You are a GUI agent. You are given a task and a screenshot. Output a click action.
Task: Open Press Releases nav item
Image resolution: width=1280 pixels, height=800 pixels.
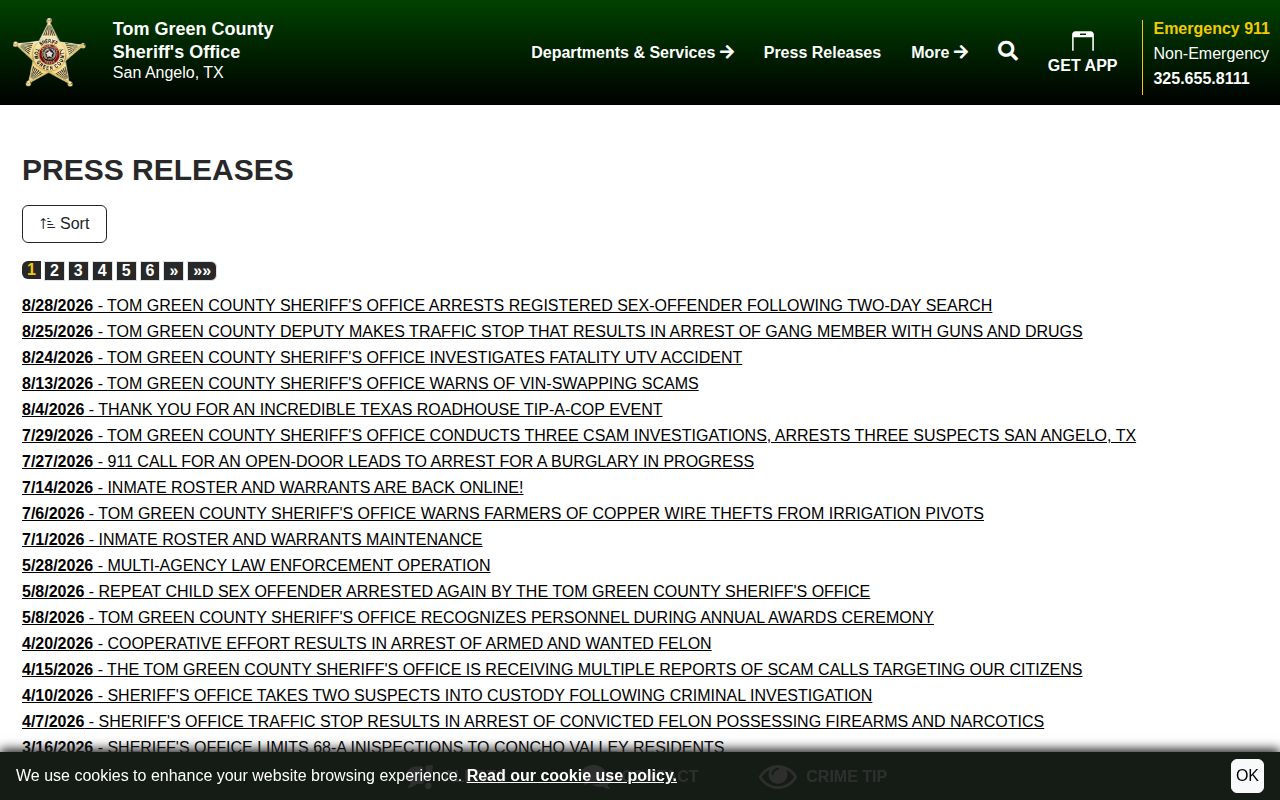822,52
